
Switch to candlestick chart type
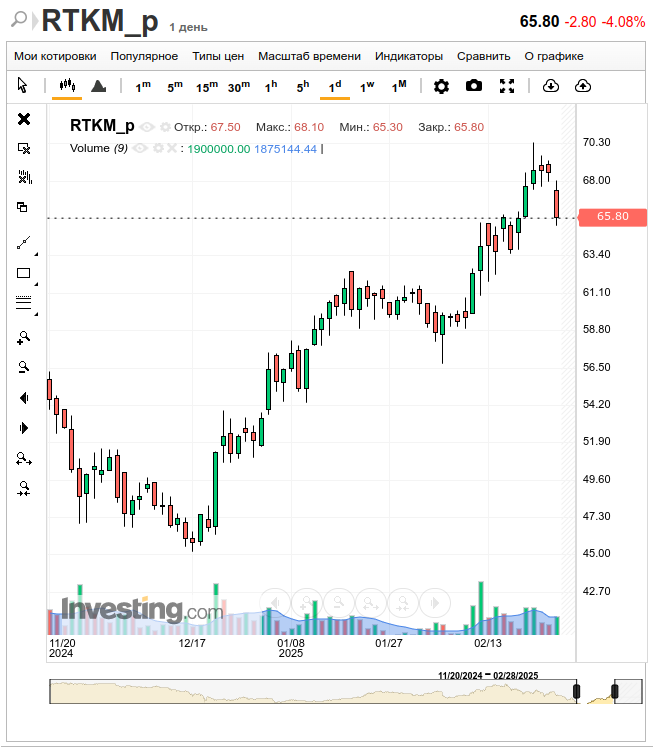pyautogui.click(x=67, y=86)
